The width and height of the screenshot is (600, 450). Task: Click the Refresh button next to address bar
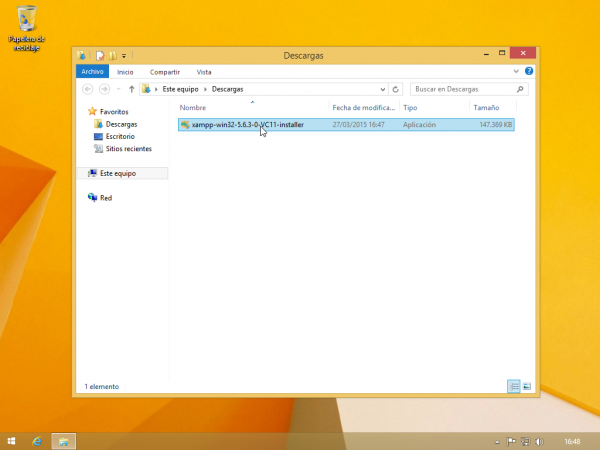396,89
